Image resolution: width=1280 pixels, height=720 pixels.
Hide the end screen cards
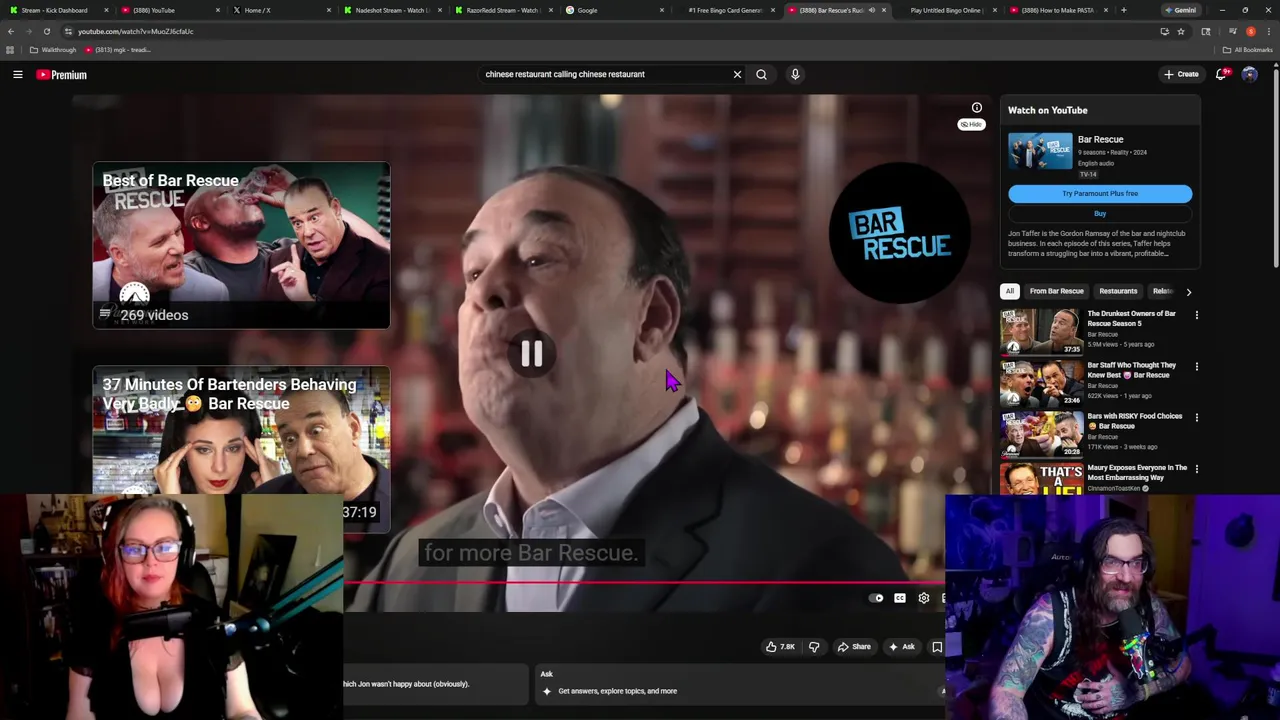pos(972,124)
